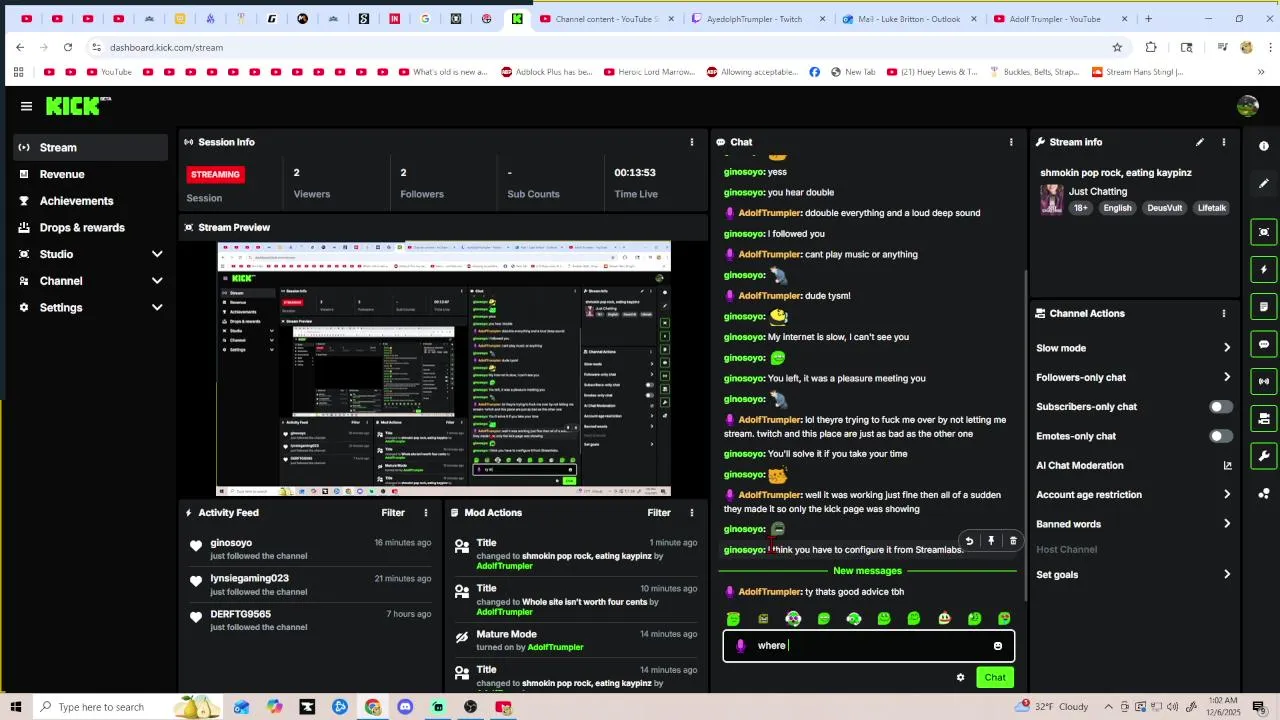This screenshot has height=720, width=1280.
Task: Reload the page in browser
Action: pyautogui.click(x=67, y=47)
